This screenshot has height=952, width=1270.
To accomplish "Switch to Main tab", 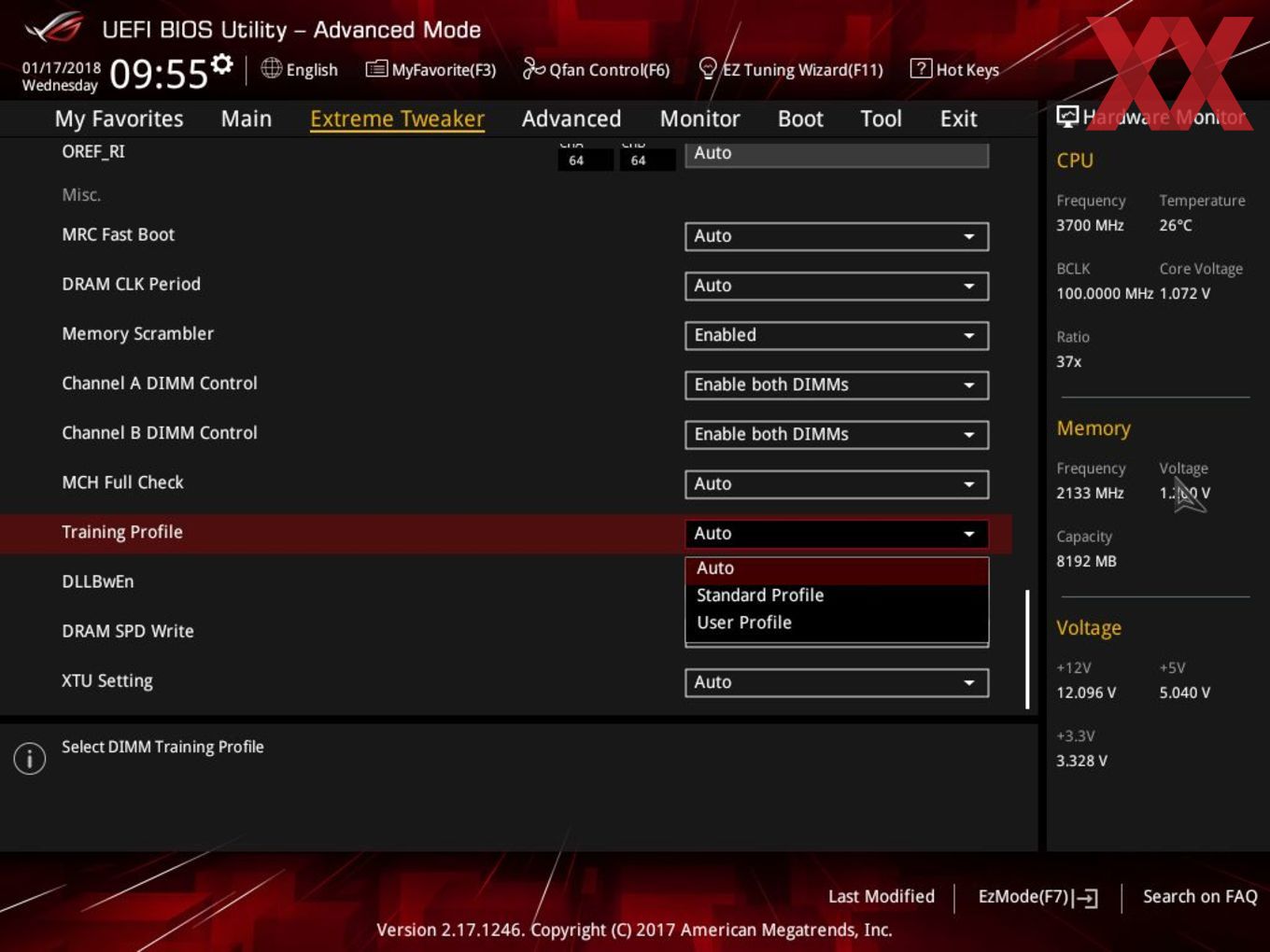I will coord(247,119).
